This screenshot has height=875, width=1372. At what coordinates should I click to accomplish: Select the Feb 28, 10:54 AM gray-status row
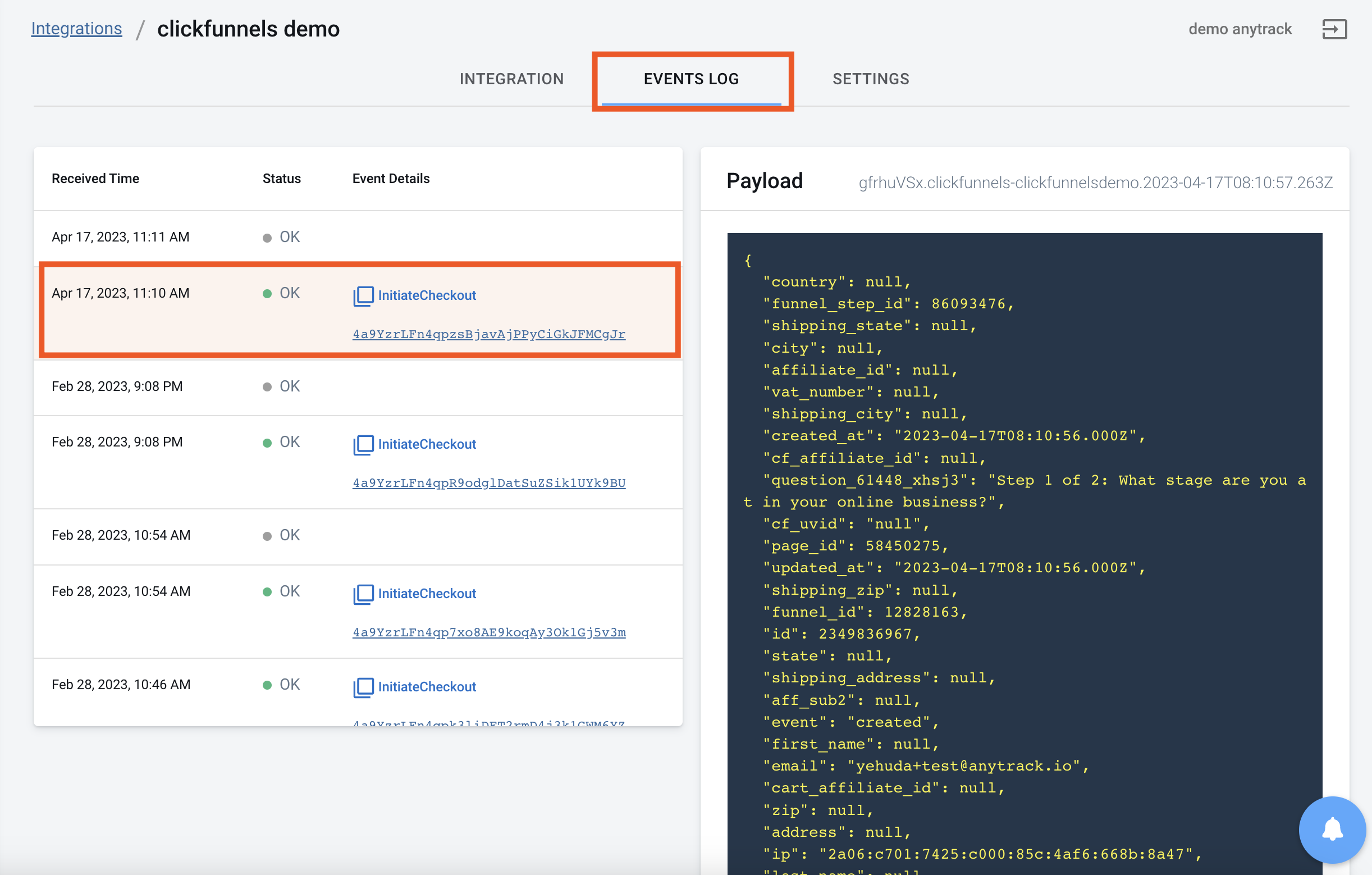121,535
